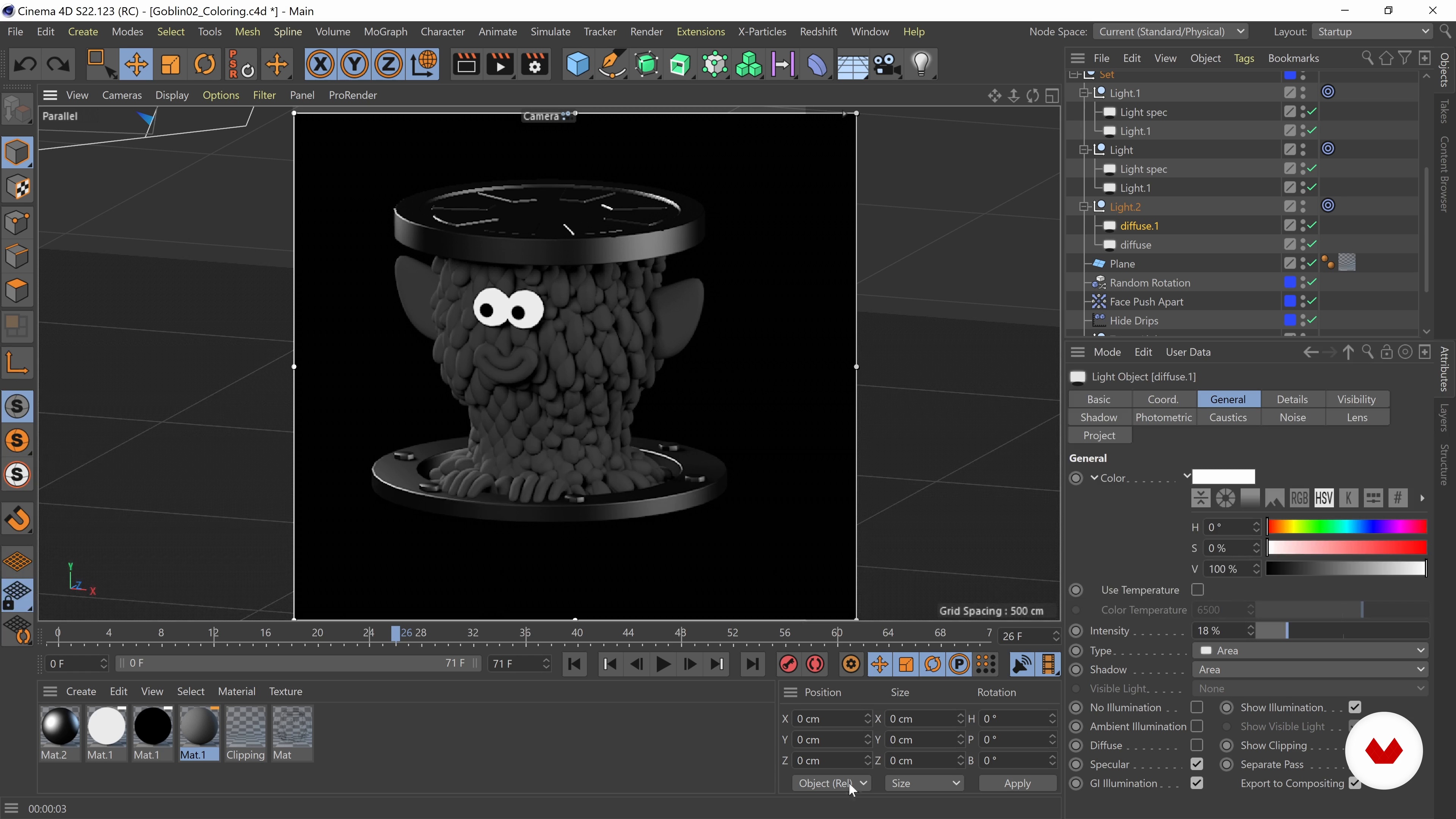
Task: Uncheck the Specular checkbox
Action: 1197,764
